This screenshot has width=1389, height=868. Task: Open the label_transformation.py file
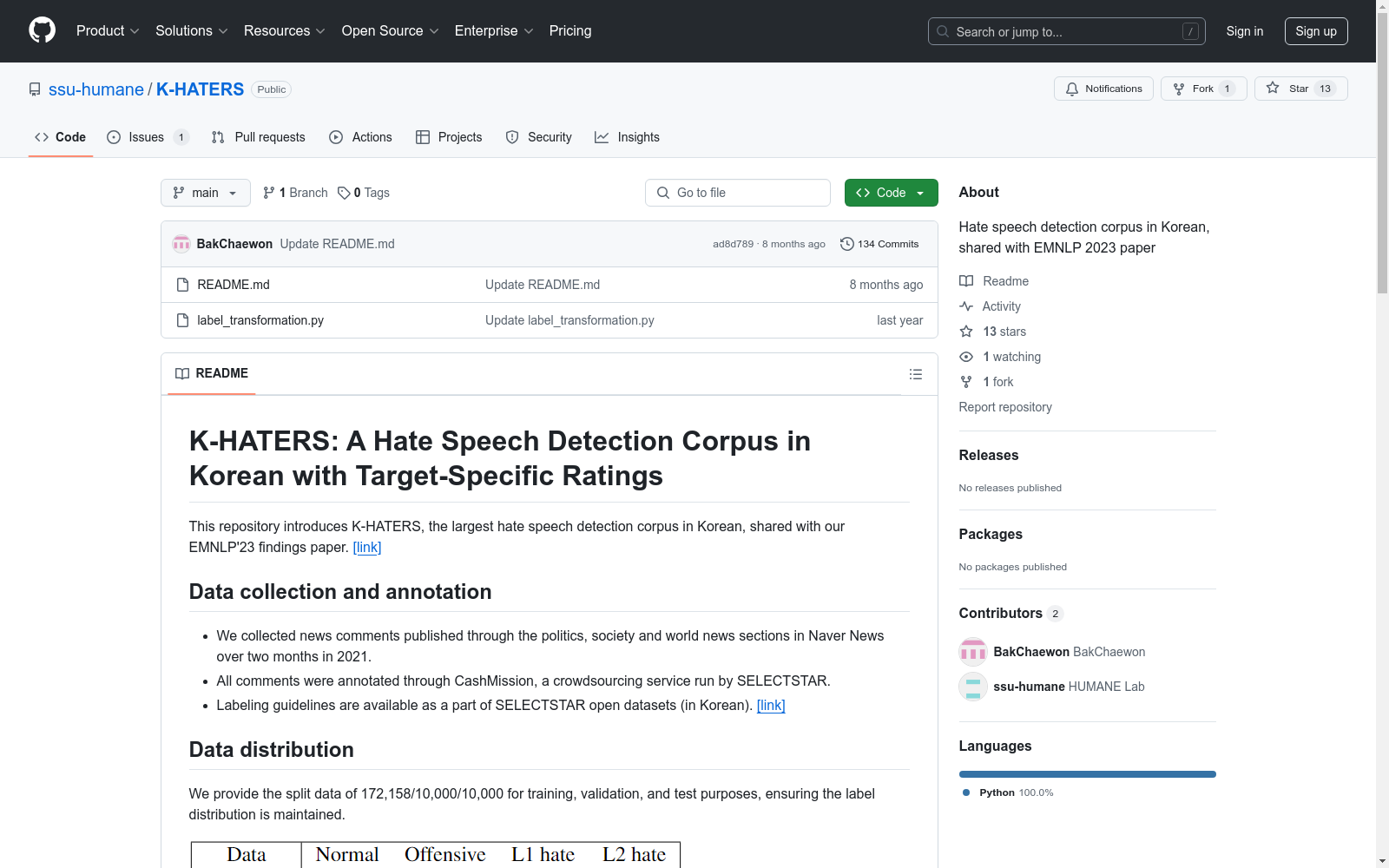click(x=260, y=320)
